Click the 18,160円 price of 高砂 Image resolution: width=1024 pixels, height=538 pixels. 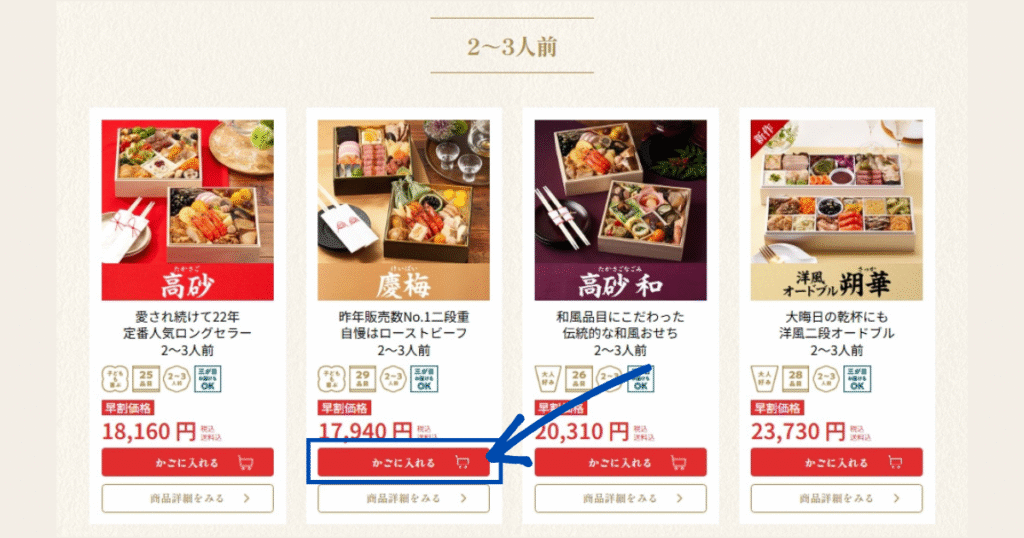149,432
